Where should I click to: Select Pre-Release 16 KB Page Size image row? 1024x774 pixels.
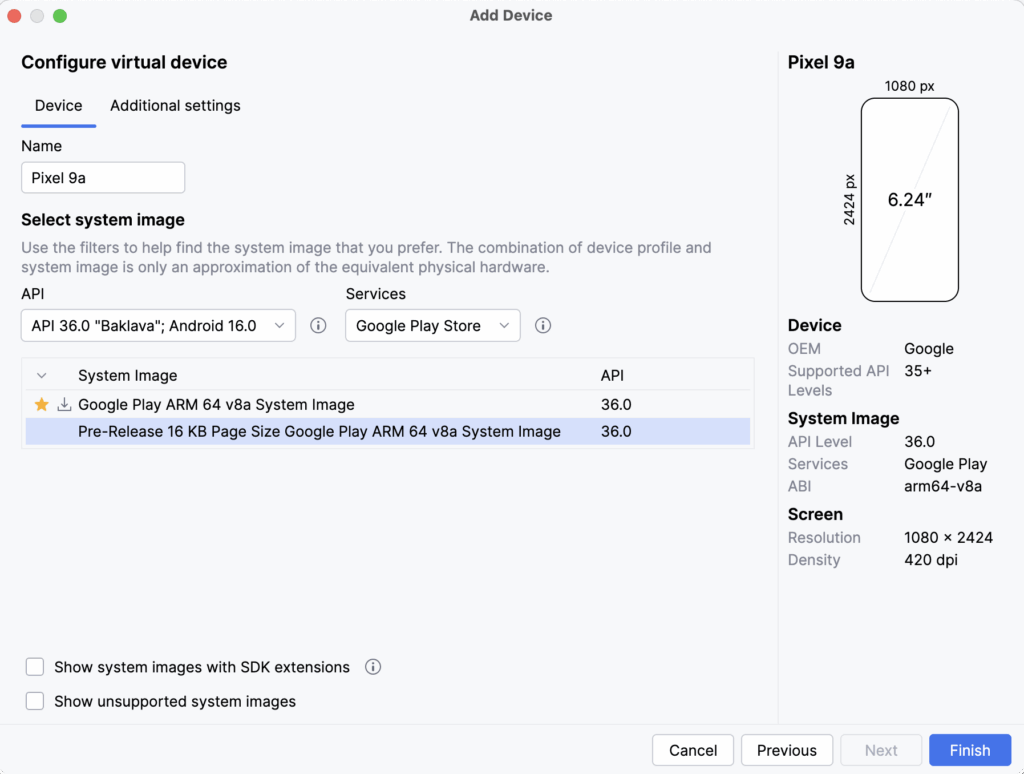pos(388,432)
